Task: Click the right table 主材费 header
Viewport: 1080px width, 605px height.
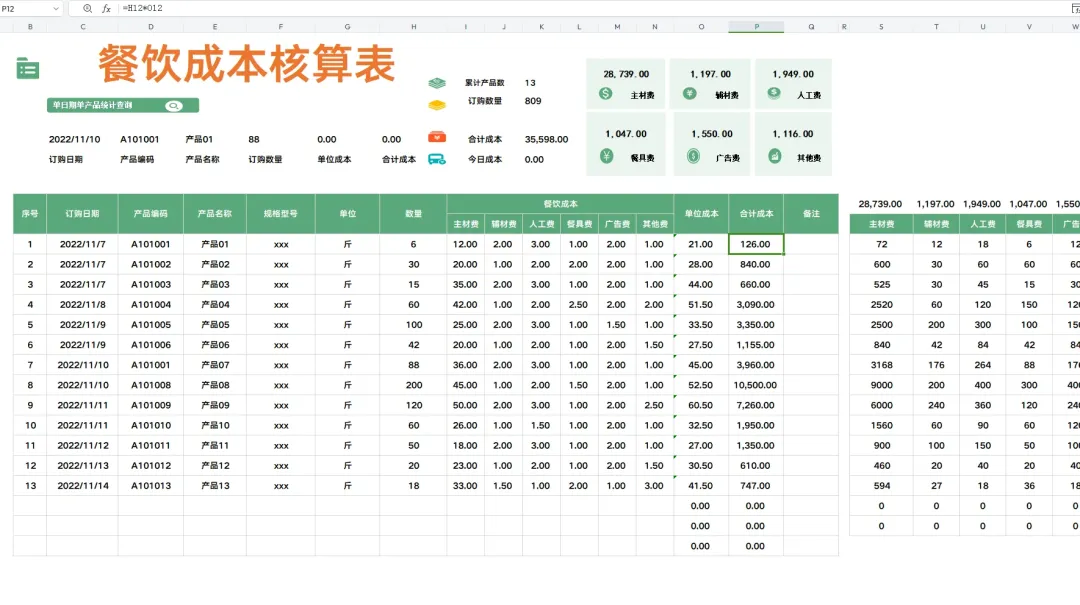Action: [x=882, y=224]
